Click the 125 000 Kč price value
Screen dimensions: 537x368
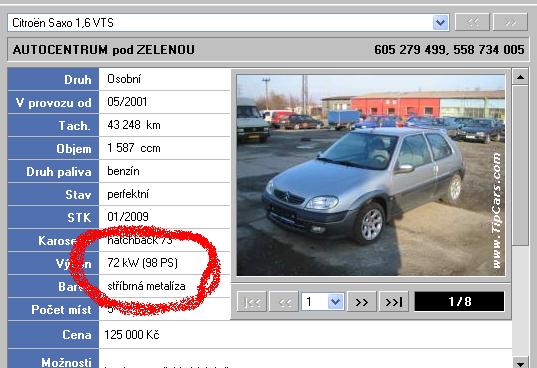click(x=132, y=335)
